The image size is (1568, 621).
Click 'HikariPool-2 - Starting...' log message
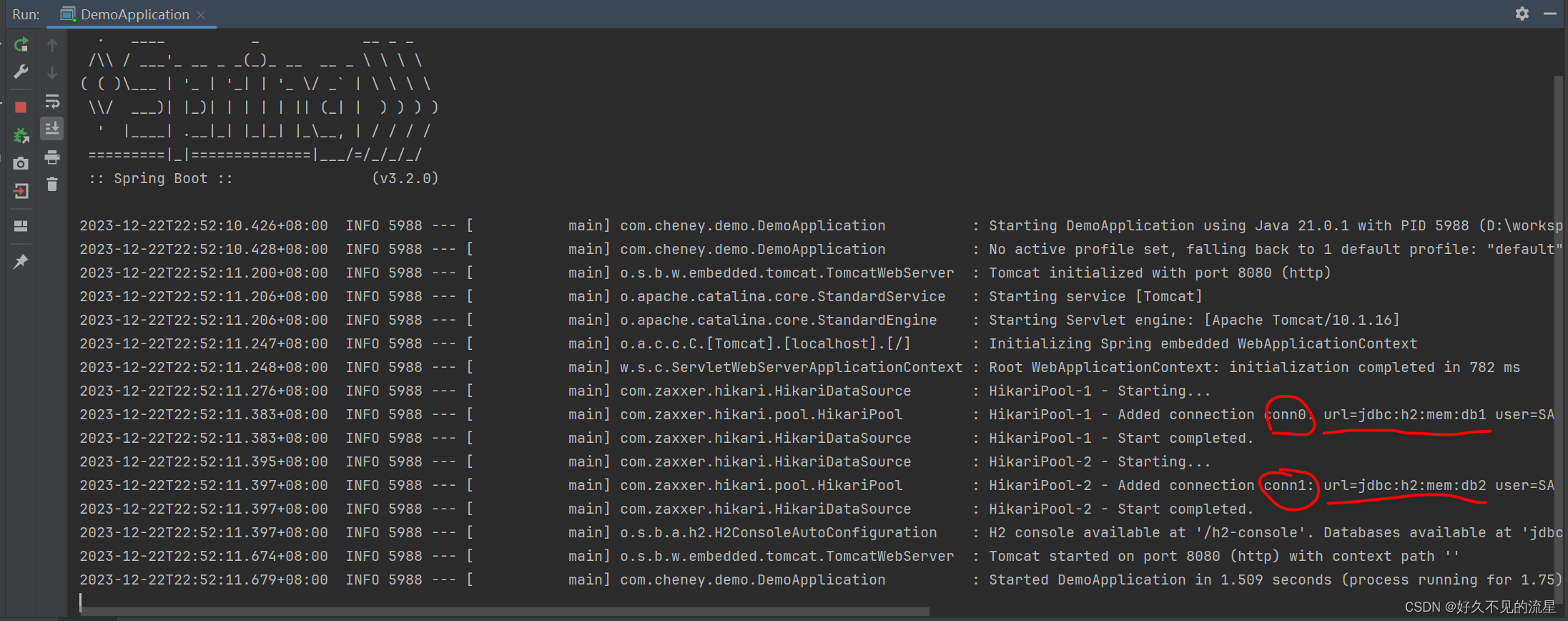(x=1100, y=461)
